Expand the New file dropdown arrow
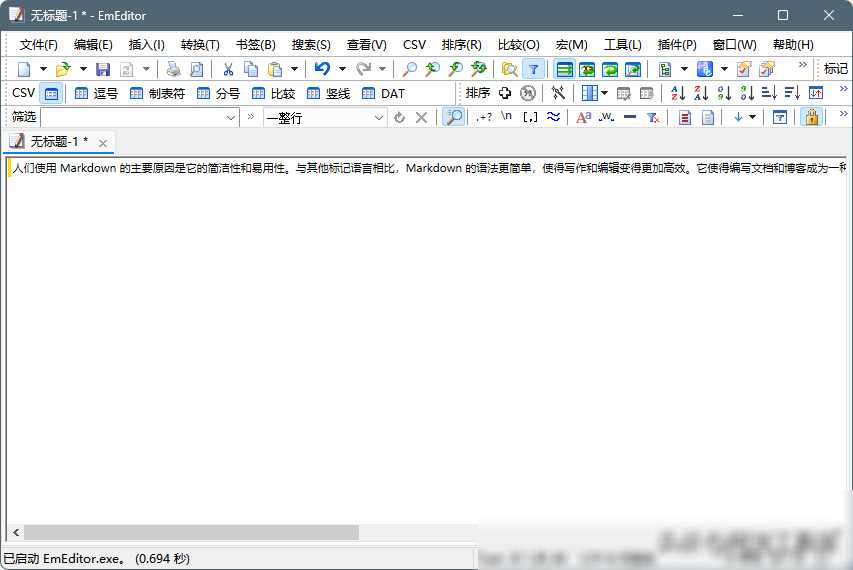The height and width of the screenshot is (570, 853). pos(44,69)
